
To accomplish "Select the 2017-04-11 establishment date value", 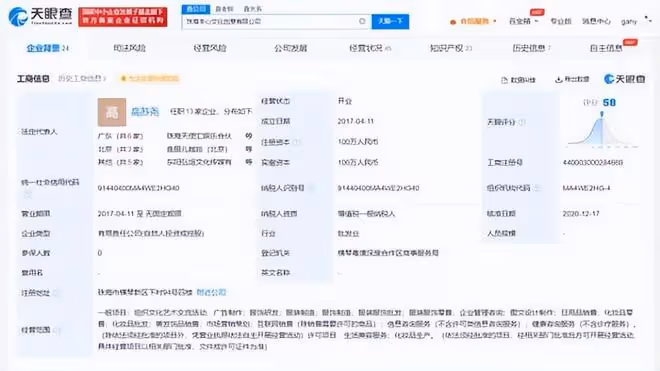I will point(356,121).
